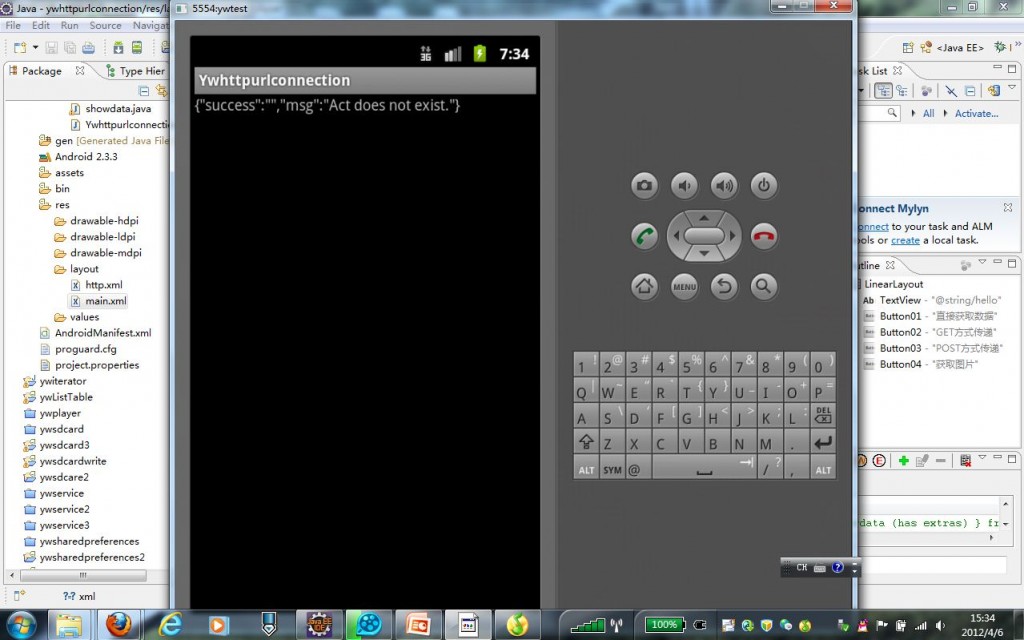Select the assets folder
1024x640 pixels.
coord(61,172)
